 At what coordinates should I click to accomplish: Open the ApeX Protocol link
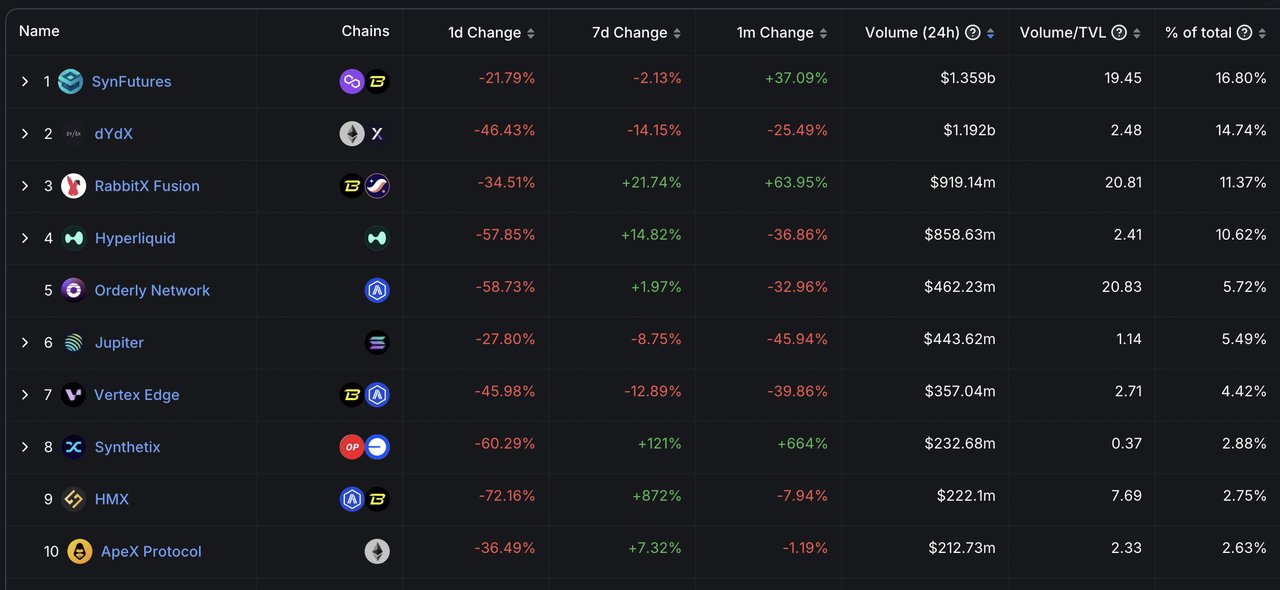tap(151, 551)
